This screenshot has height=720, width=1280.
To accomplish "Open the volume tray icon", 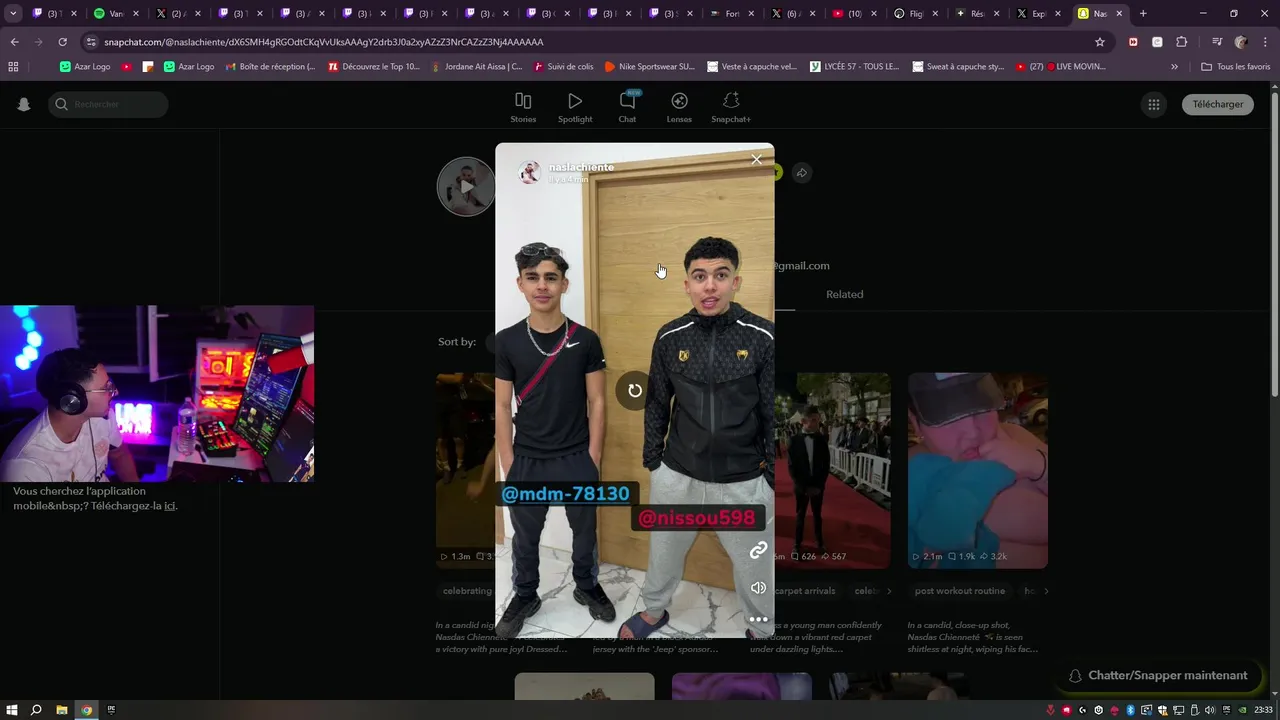I will [x=1210, y=710].
